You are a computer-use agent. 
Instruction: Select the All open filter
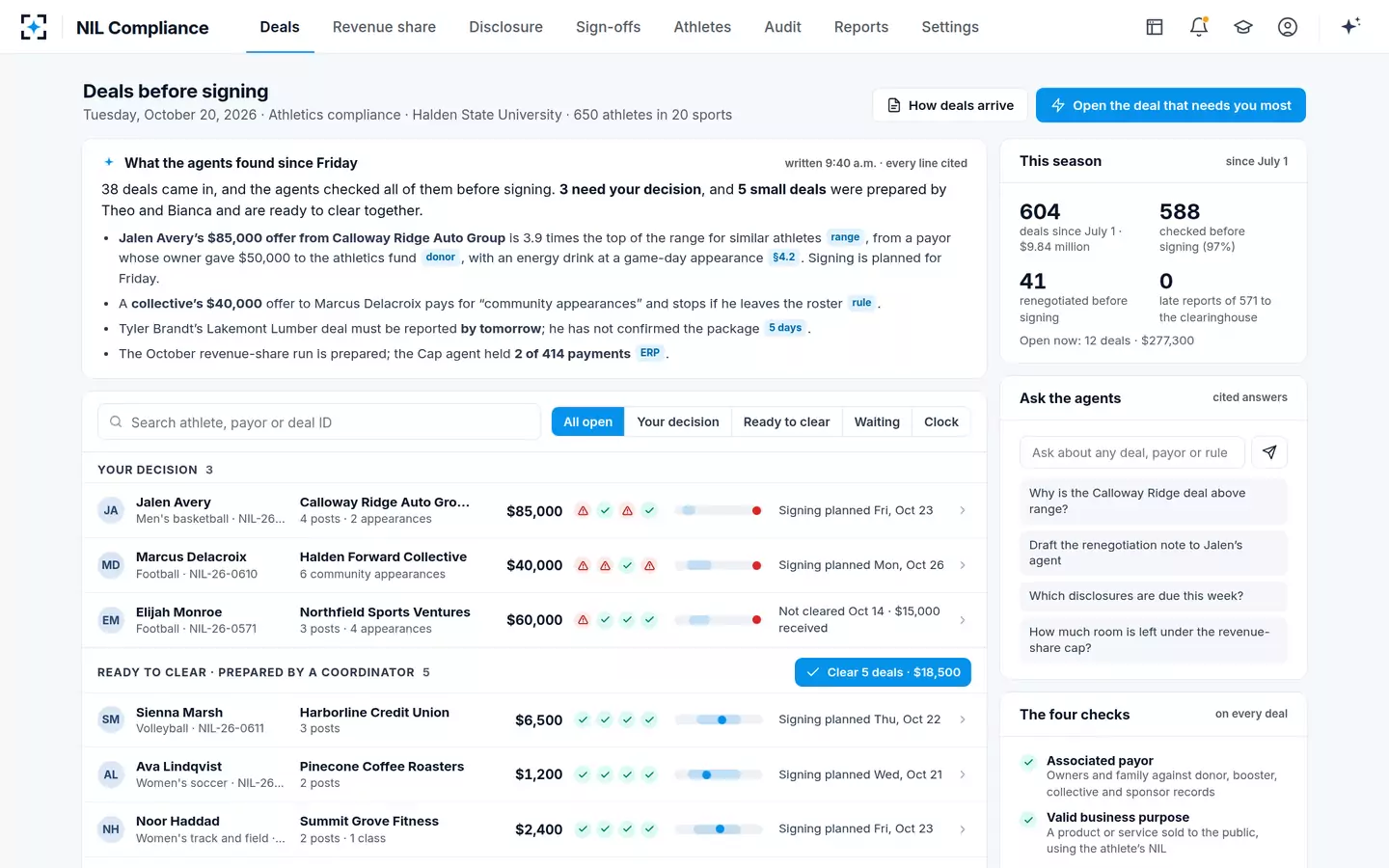(x=587, y=421)
